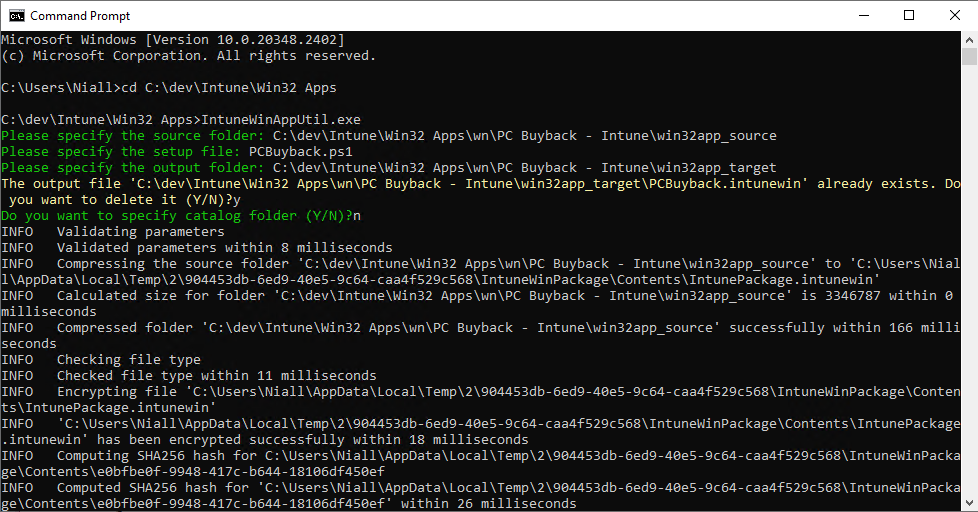Click 'Computed SHA256 hash' line ending 26 milliseconds

coord(480,496)
